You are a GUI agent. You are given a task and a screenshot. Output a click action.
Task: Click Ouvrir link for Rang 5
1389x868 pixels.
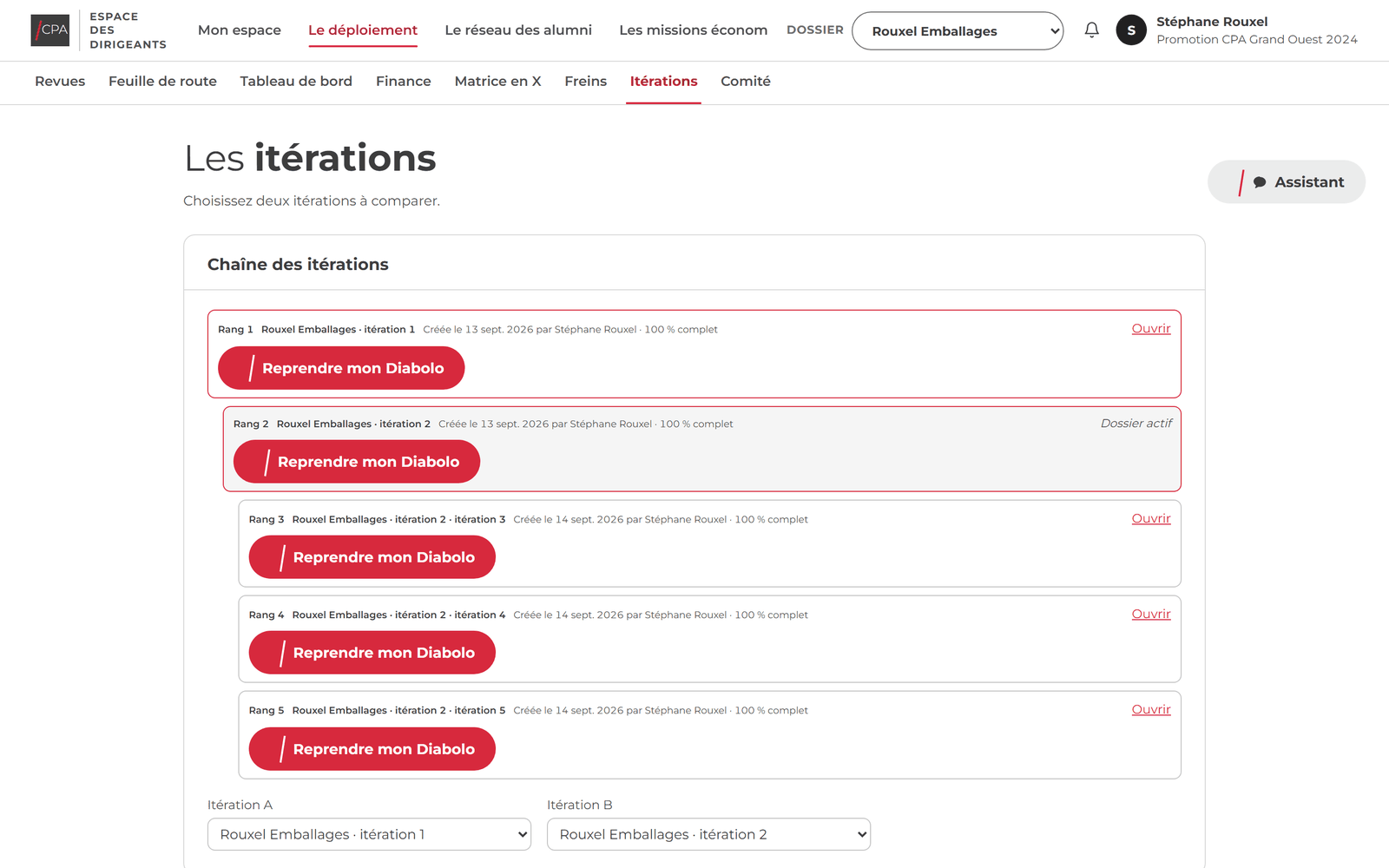coord(1151,710)
